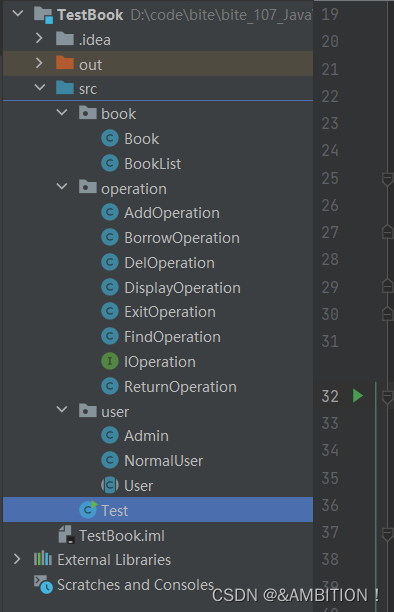Open the BookList class file
The width and height of the screenshot is (394, 612).
coord(152,164)
